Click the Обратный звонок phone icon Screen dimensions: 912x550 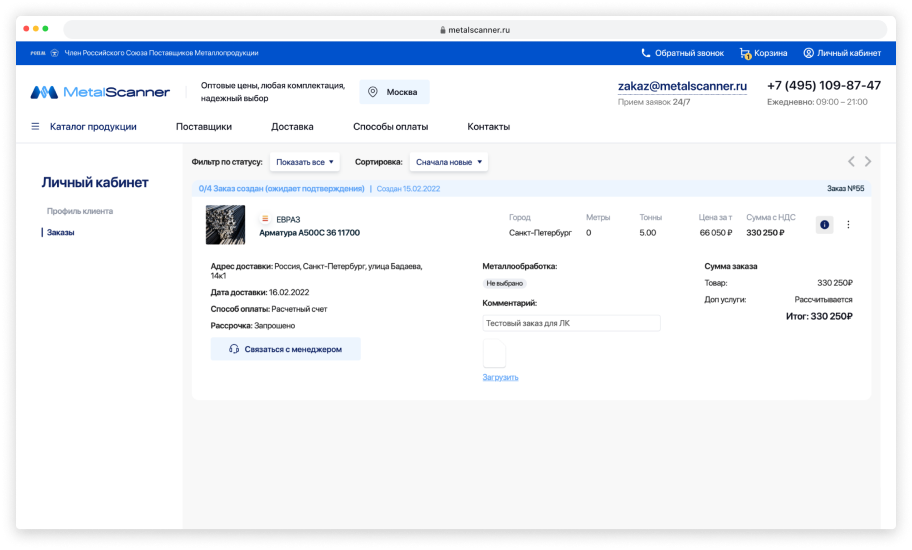646,53
